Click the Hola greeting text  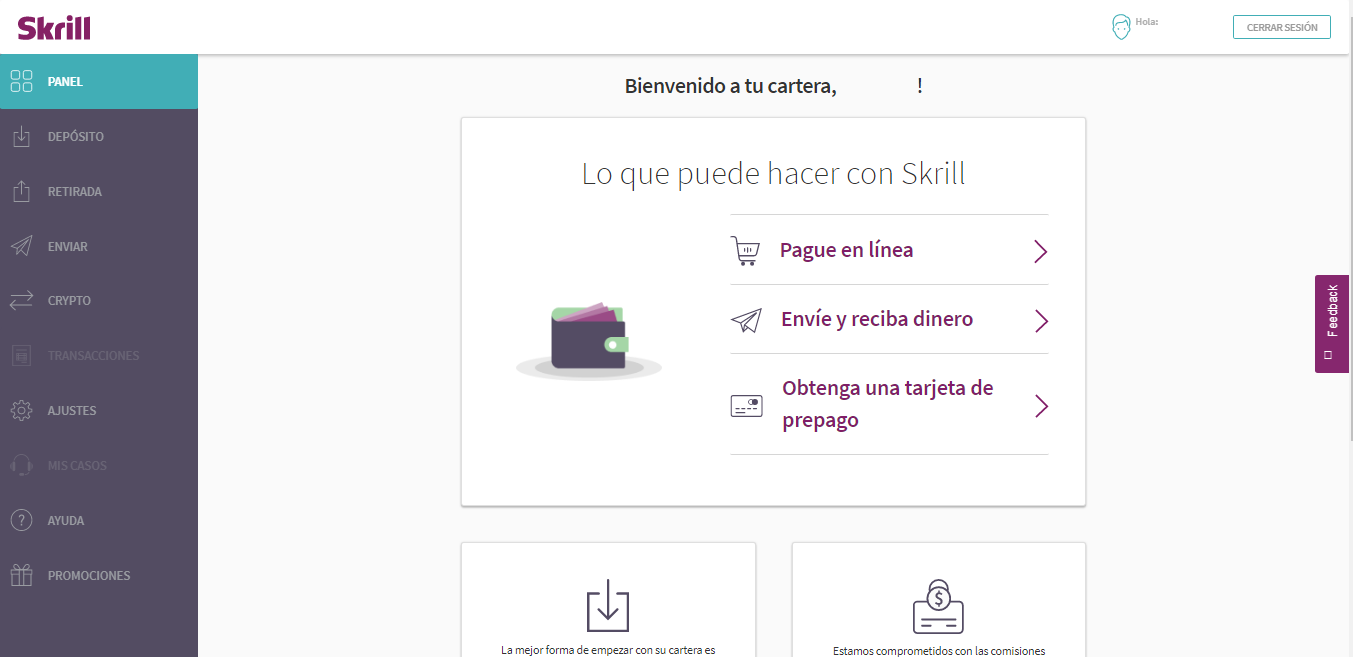pyautogui.click(x=1147, y=21)
